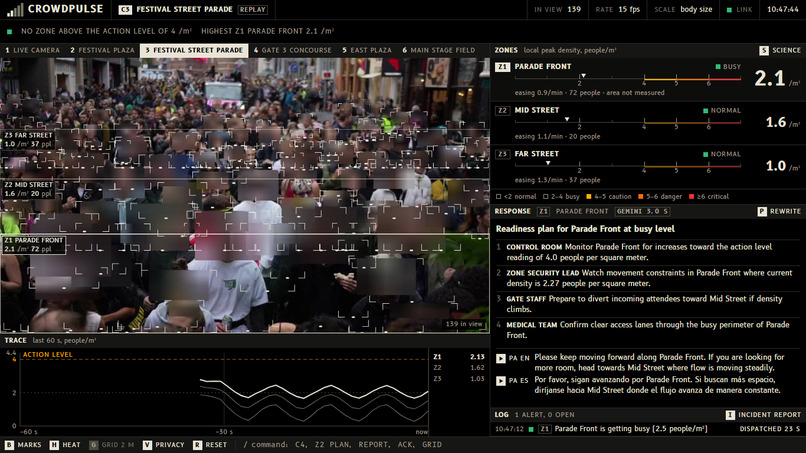Click the Z2 badge for Mid Street
806x453 pixels.
[x=502, y=111]
